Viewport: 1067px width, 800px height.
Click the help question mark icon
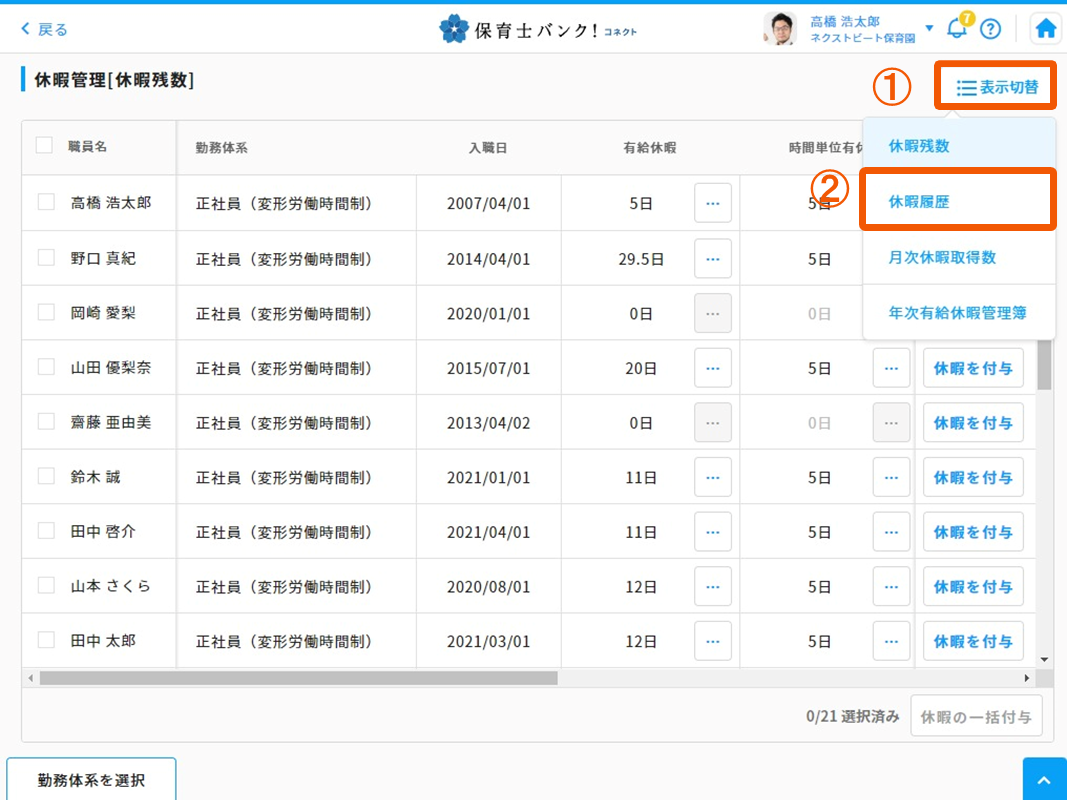pyautogui.click(x=990, y=28)
